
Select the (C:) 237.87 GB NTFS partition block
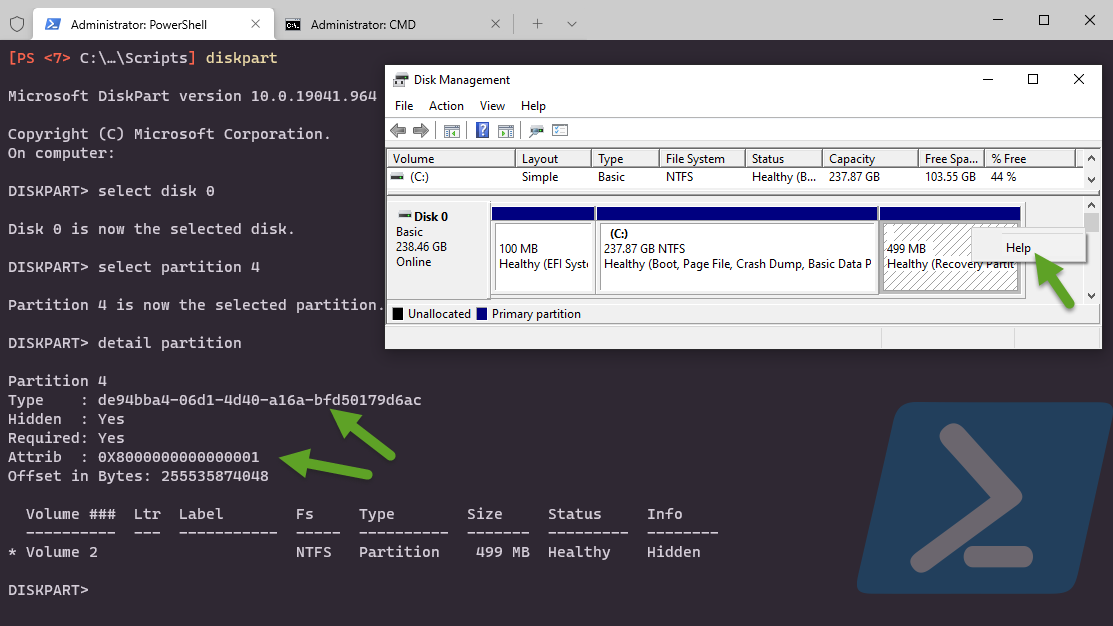pos(737,249)
